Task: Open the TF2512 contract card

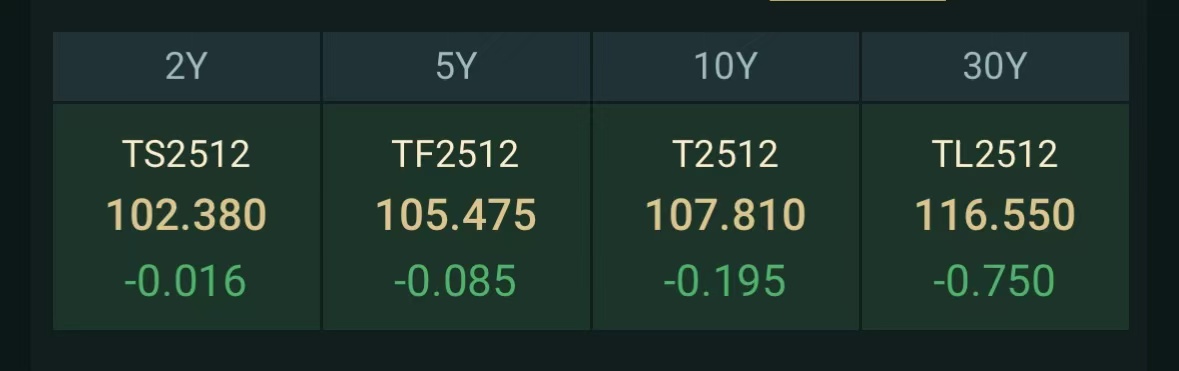Action: pos(456,217)
